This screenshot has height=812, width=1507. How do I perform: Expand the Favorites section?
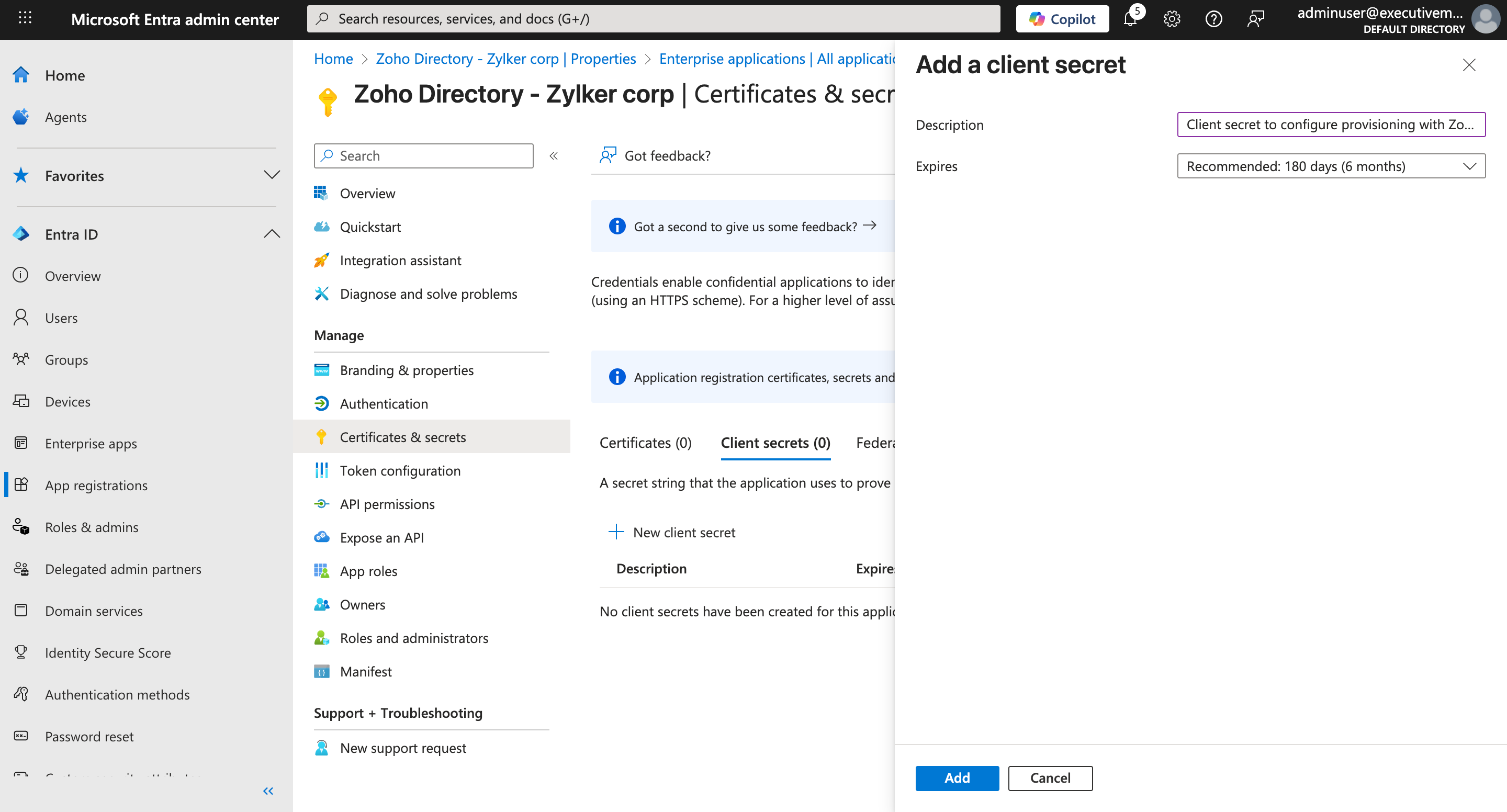[x=272, y=175]
